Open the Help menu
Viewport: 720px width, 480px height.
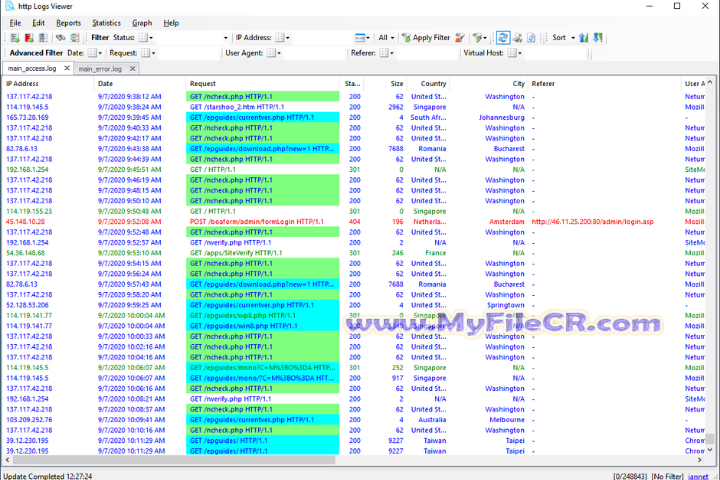pyautogui.click(x=171, y=23)
